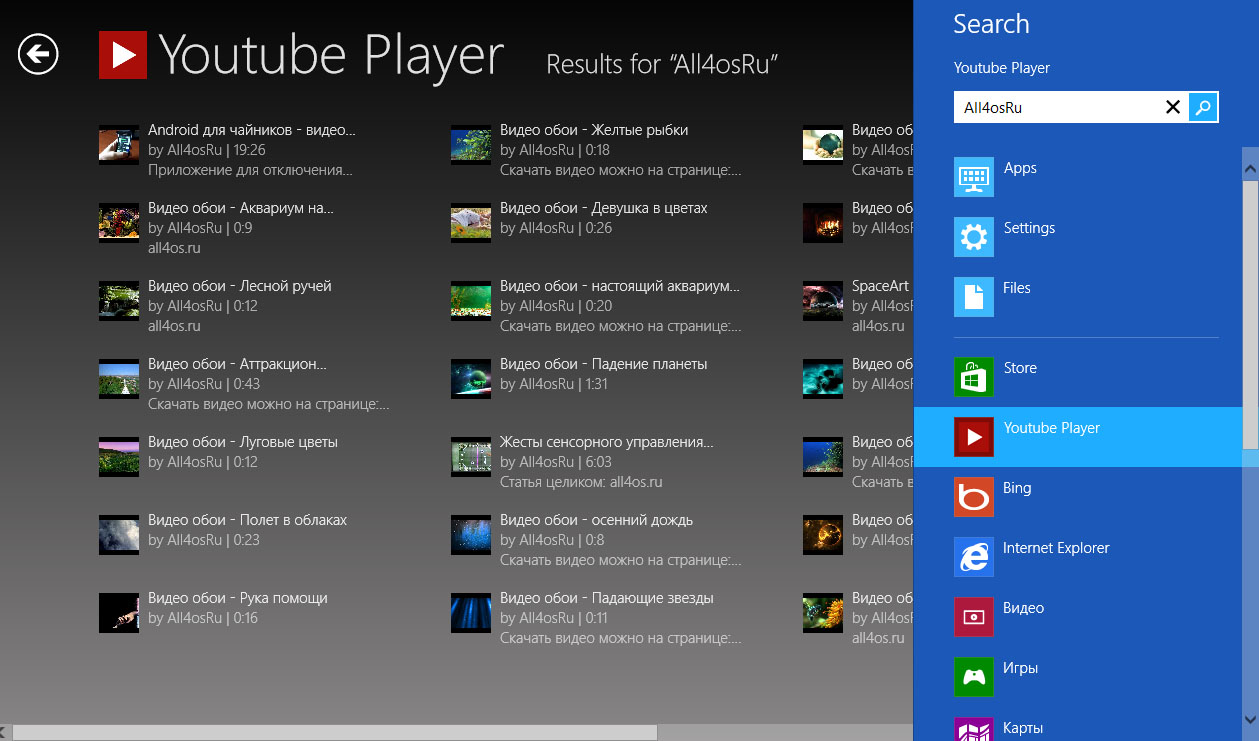Choose Игры app icon in search list
This screenshot has height=741, width=1259.
click(973, 677)
